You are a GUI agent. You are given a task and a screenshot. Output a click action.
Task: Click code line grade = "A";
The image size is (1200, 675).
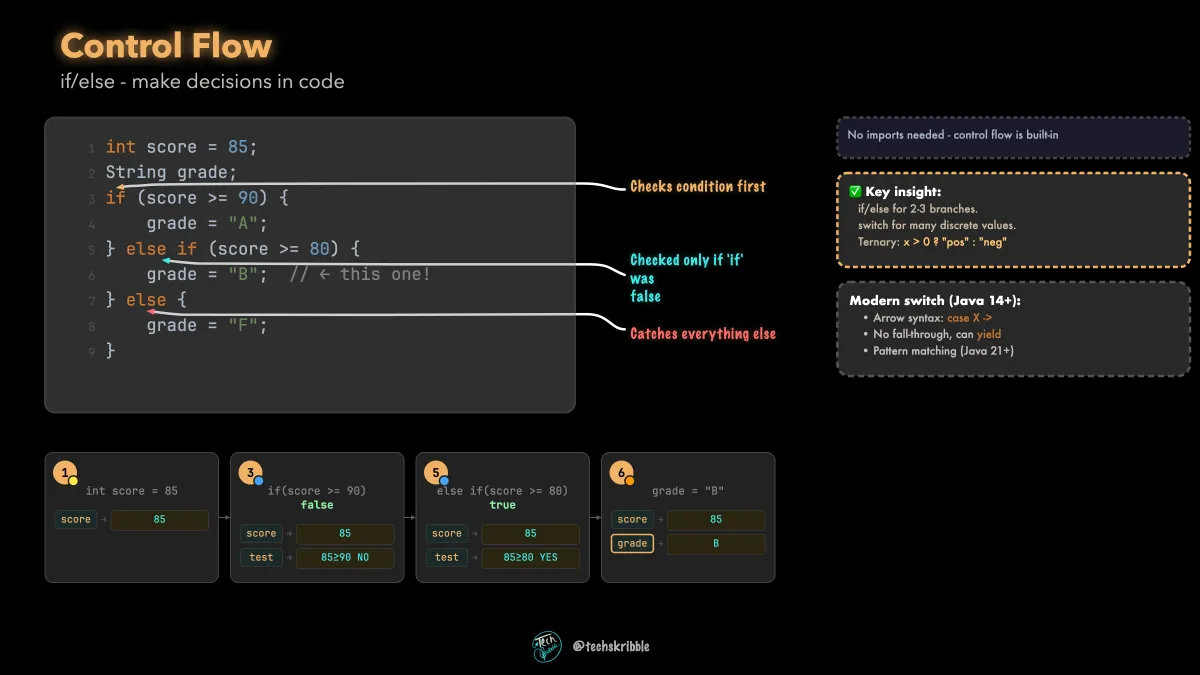coord(207,223)
